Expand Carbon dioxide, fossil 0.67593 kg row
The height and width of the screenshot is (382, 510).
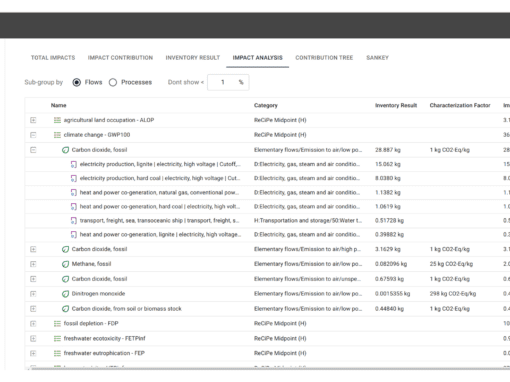[x=33, y=279]
